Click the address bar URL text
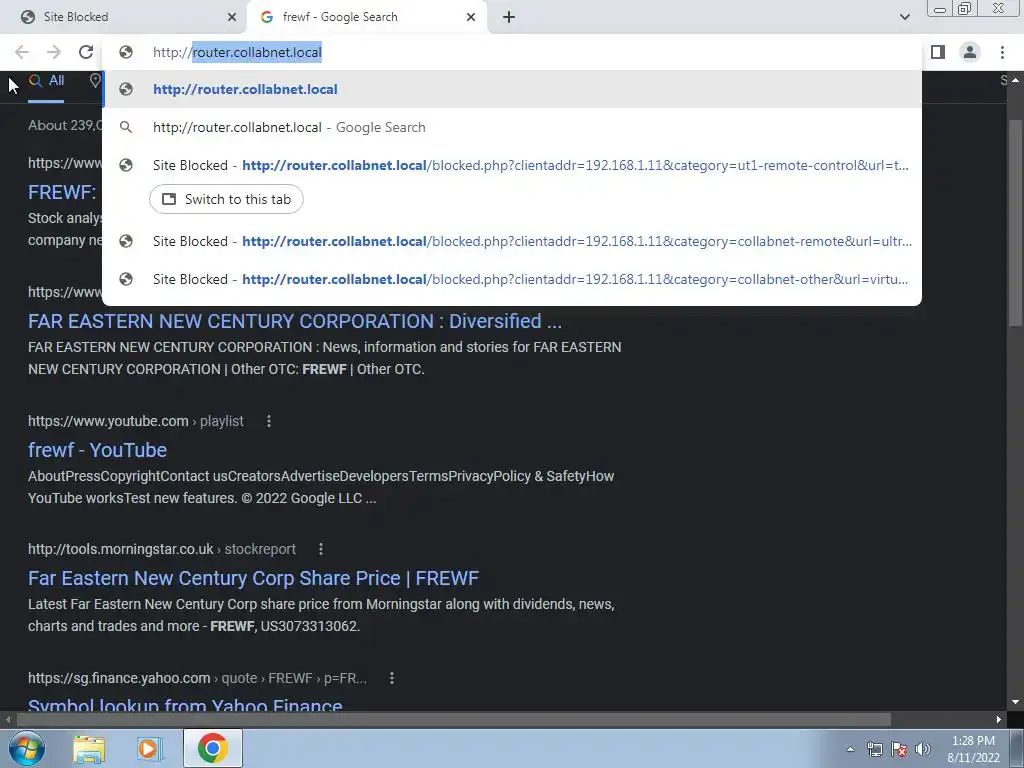This screenshot has width=1024, height=768. 237,52
